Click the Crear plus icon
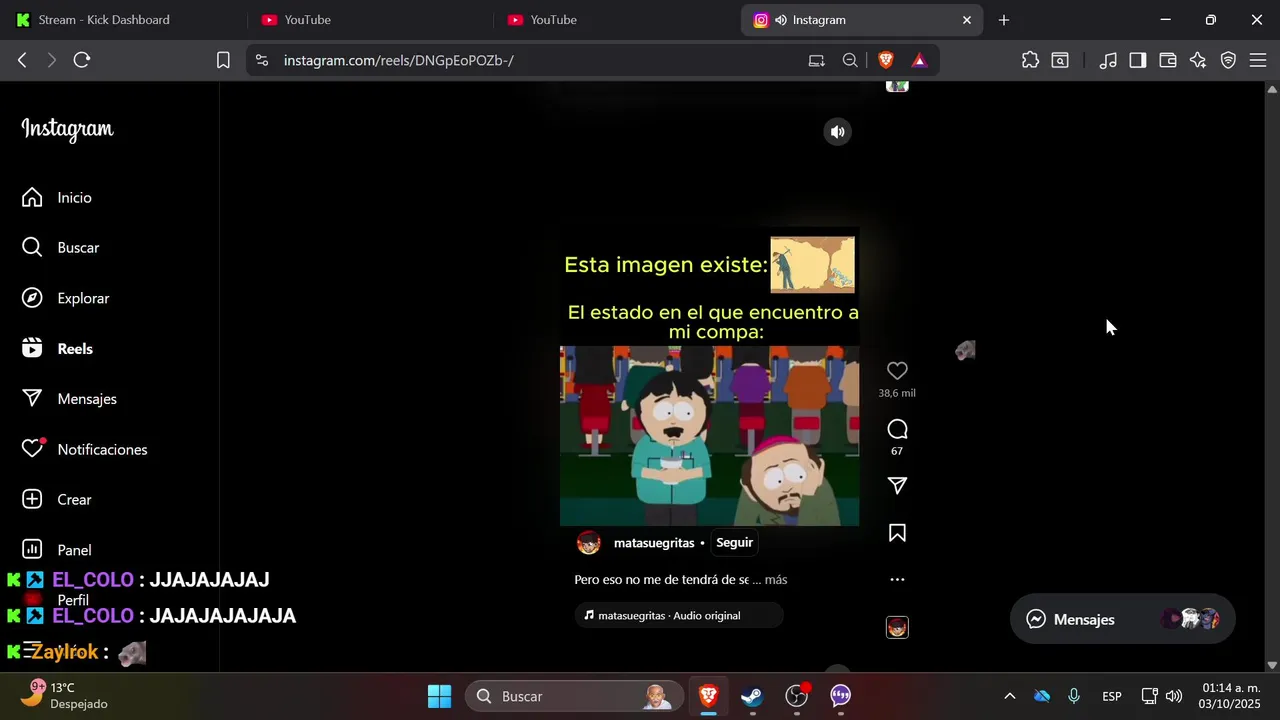1280x720 pixels. pos(32,499)
